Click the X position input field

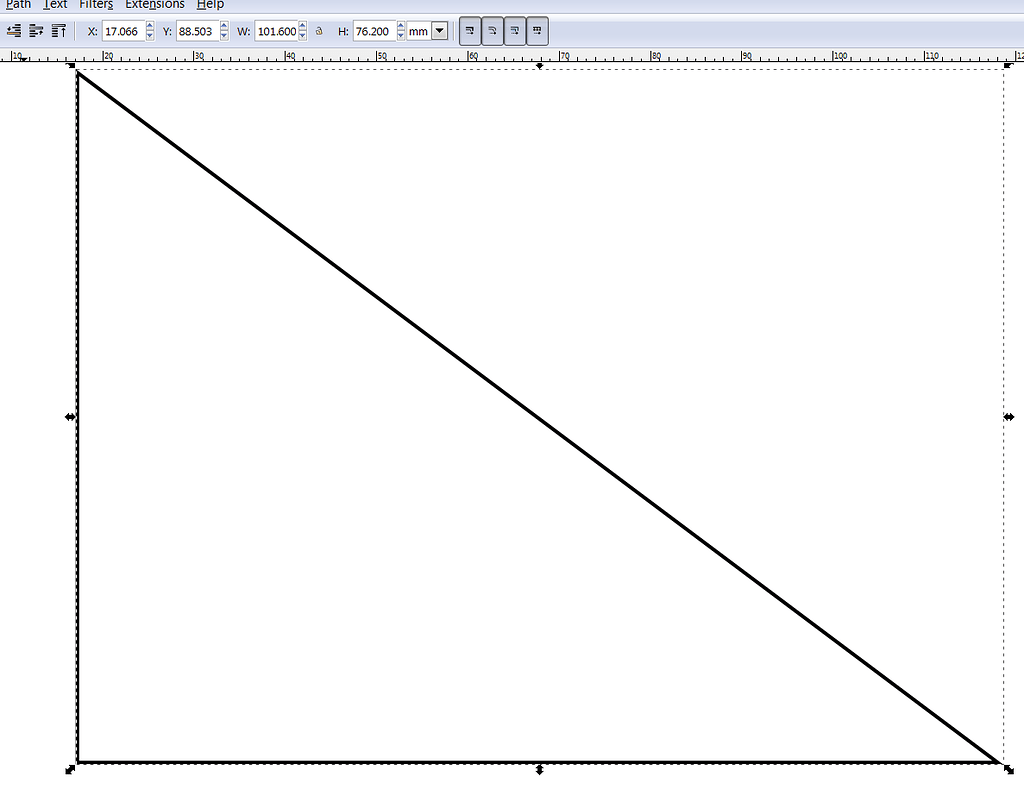point(124,31)
